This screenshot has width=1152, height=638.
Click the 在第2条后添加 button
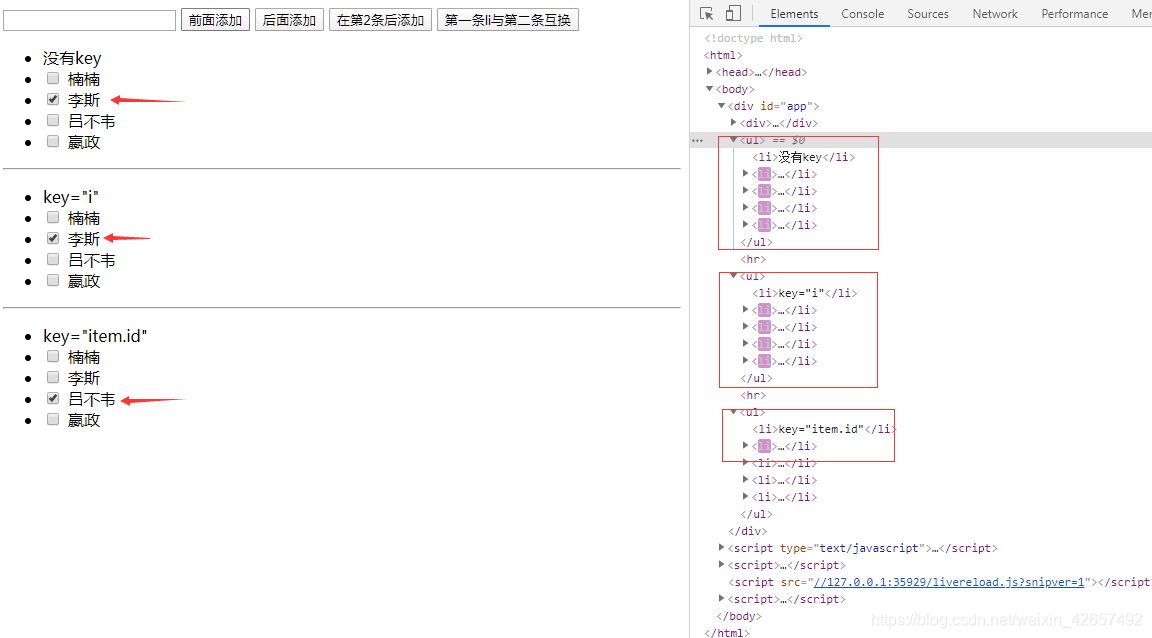[381, 20]
